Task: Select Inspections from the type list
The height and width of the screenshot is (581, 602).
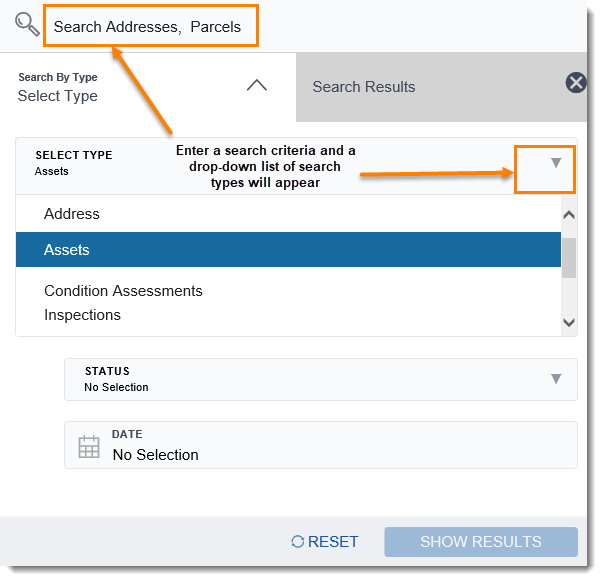Action: pos(82,315)
